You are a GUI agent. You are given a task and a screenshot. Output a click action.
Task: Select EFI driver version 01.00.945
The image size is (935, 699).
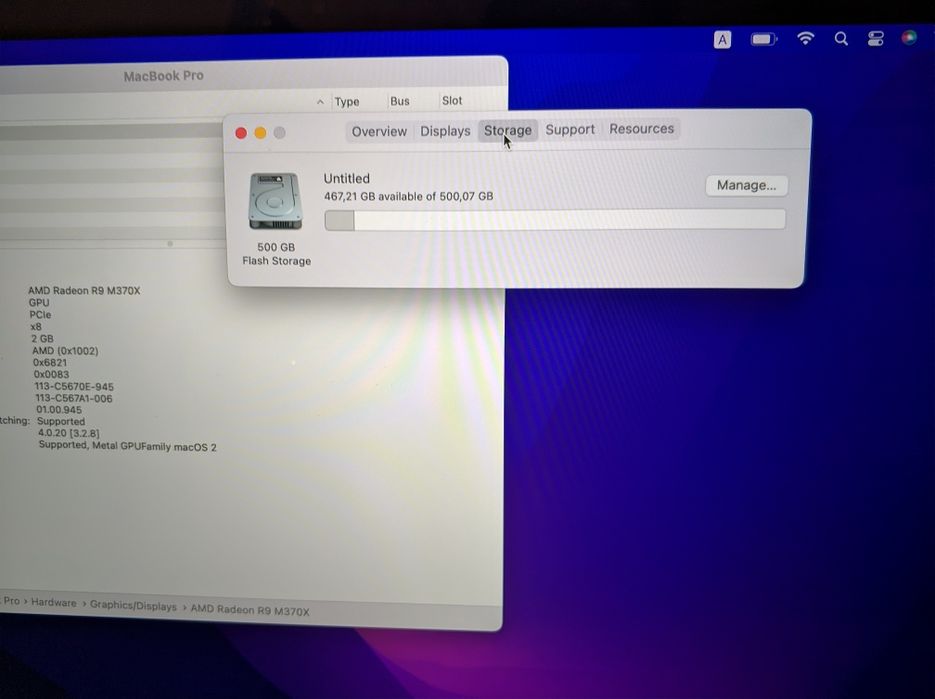pyautogui.click(x=59, y=410)
